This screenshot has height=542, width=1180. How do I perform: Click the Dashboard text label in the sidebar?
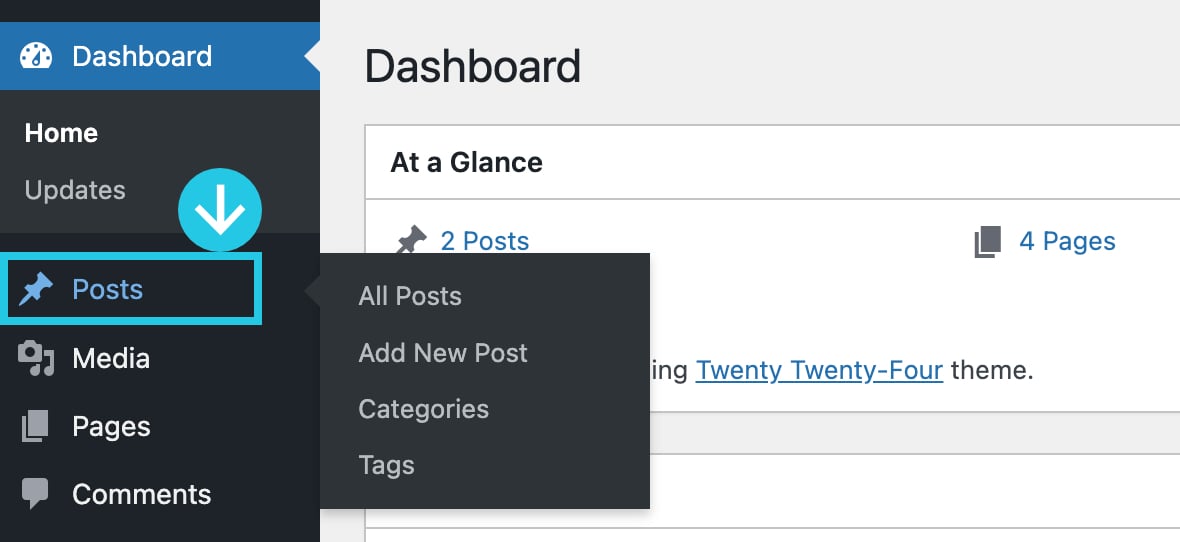[142, 56]
